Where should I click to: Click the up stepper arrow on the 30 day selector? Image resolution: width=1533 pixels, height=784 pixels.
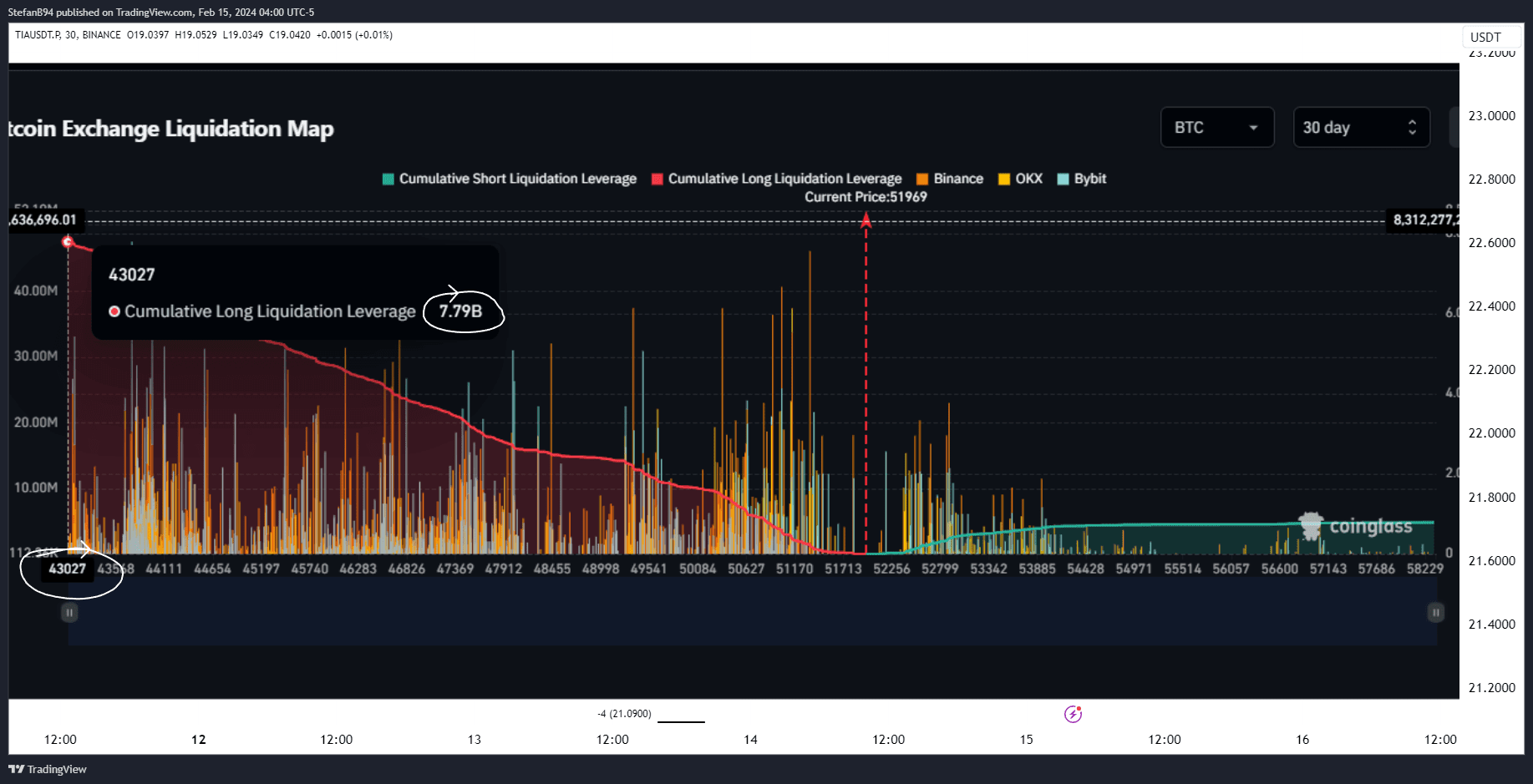[x=1413, y=122]
